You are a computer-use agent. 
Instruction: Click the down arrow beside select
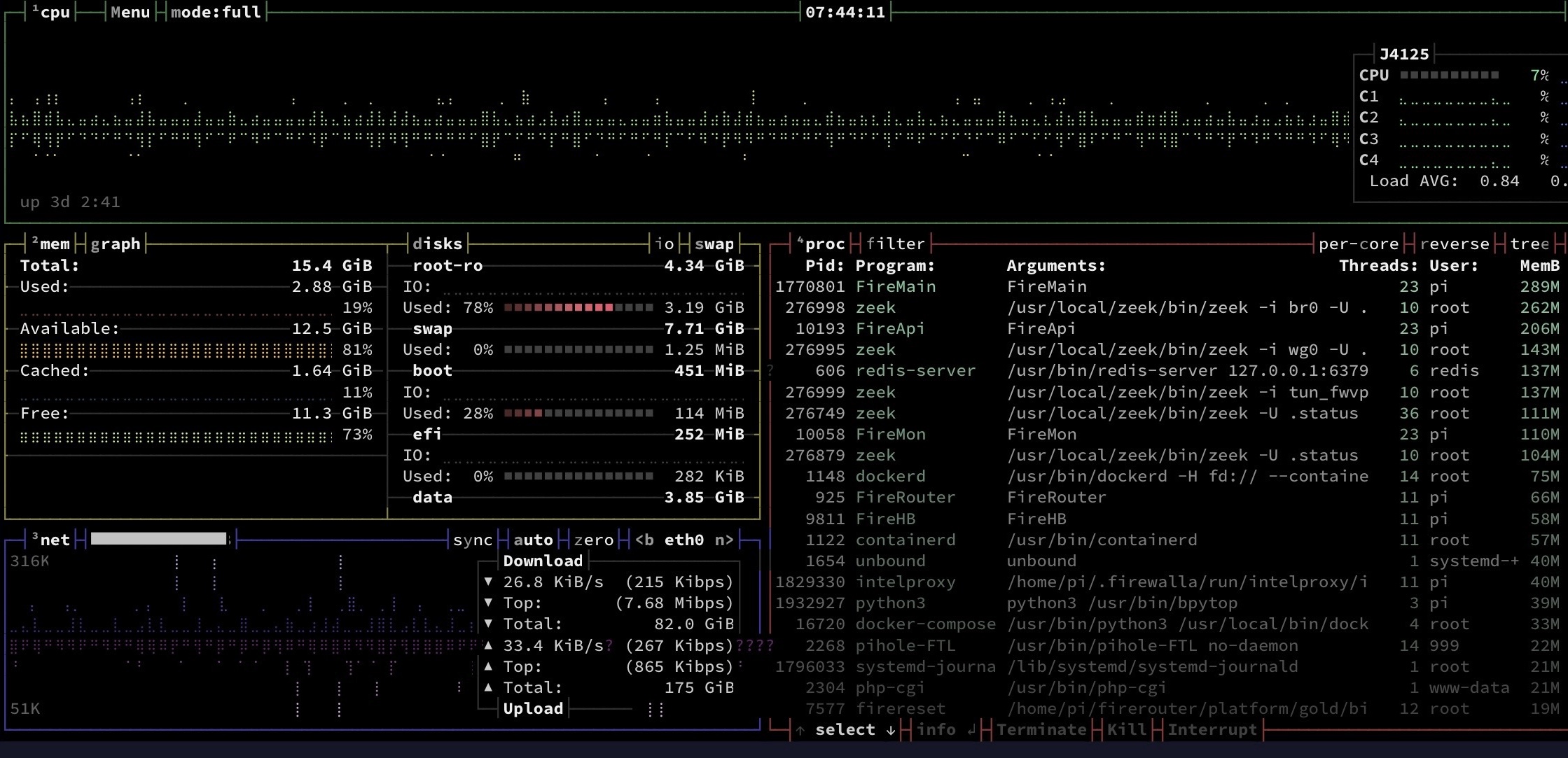click(x=891, y=730)
